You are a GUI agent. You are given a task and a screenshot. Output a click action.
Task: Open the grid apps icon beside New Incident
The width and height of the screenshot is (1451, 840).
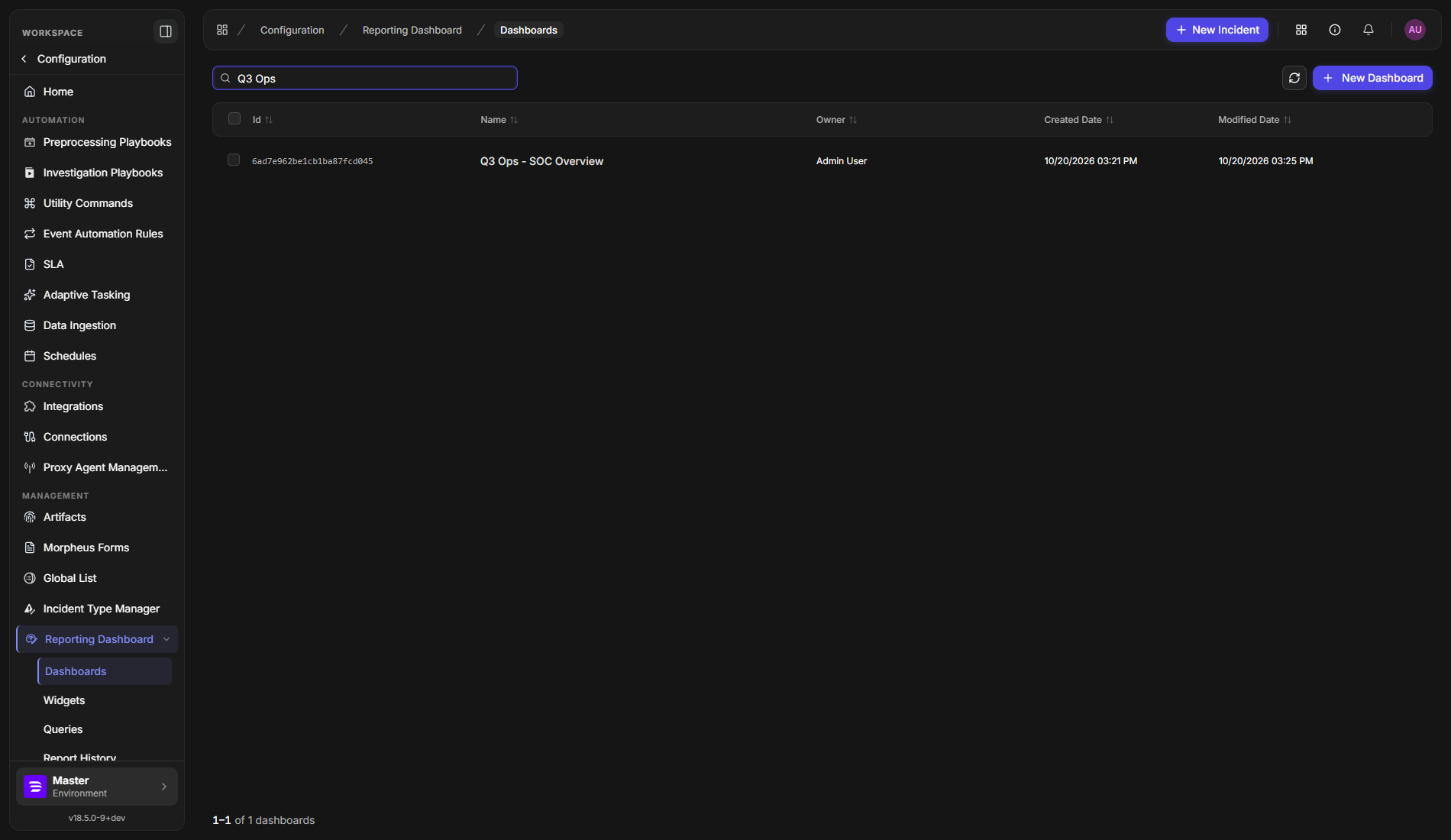(x=1301, y=30)
